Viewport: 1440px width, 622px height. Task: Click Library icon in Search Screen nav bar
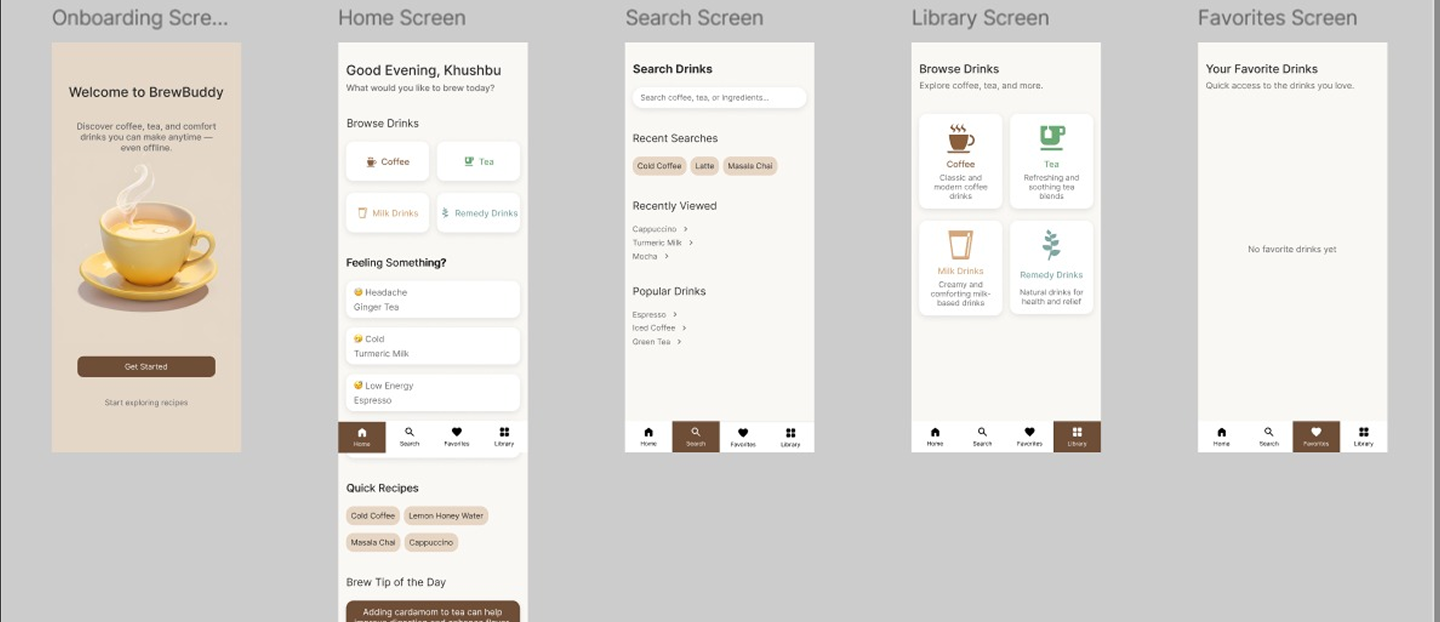[x=791, y=433]
